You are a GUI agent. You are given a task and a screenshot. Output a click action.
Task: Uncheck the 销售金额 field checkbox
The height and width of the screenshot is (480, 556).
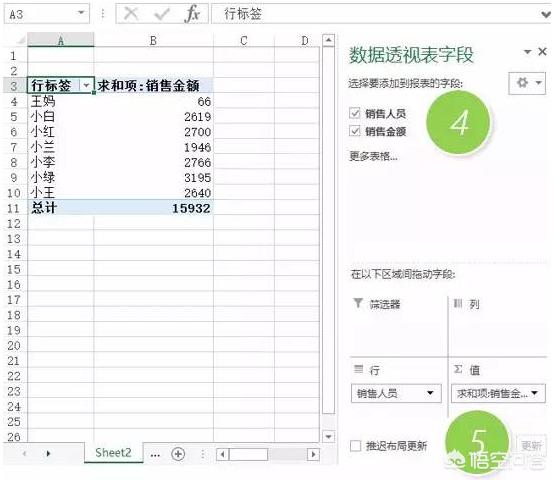coord(355,131)
